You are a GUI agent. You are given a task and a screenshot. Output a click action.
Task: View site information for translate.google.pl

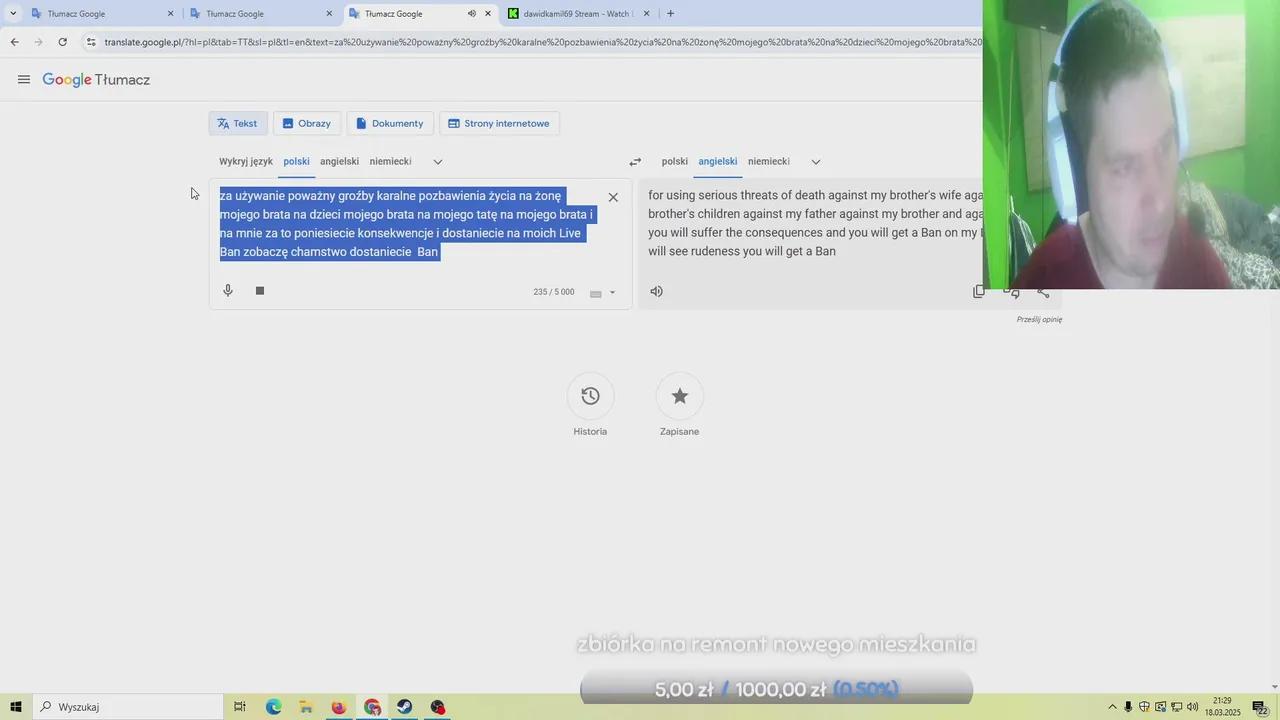91,42
